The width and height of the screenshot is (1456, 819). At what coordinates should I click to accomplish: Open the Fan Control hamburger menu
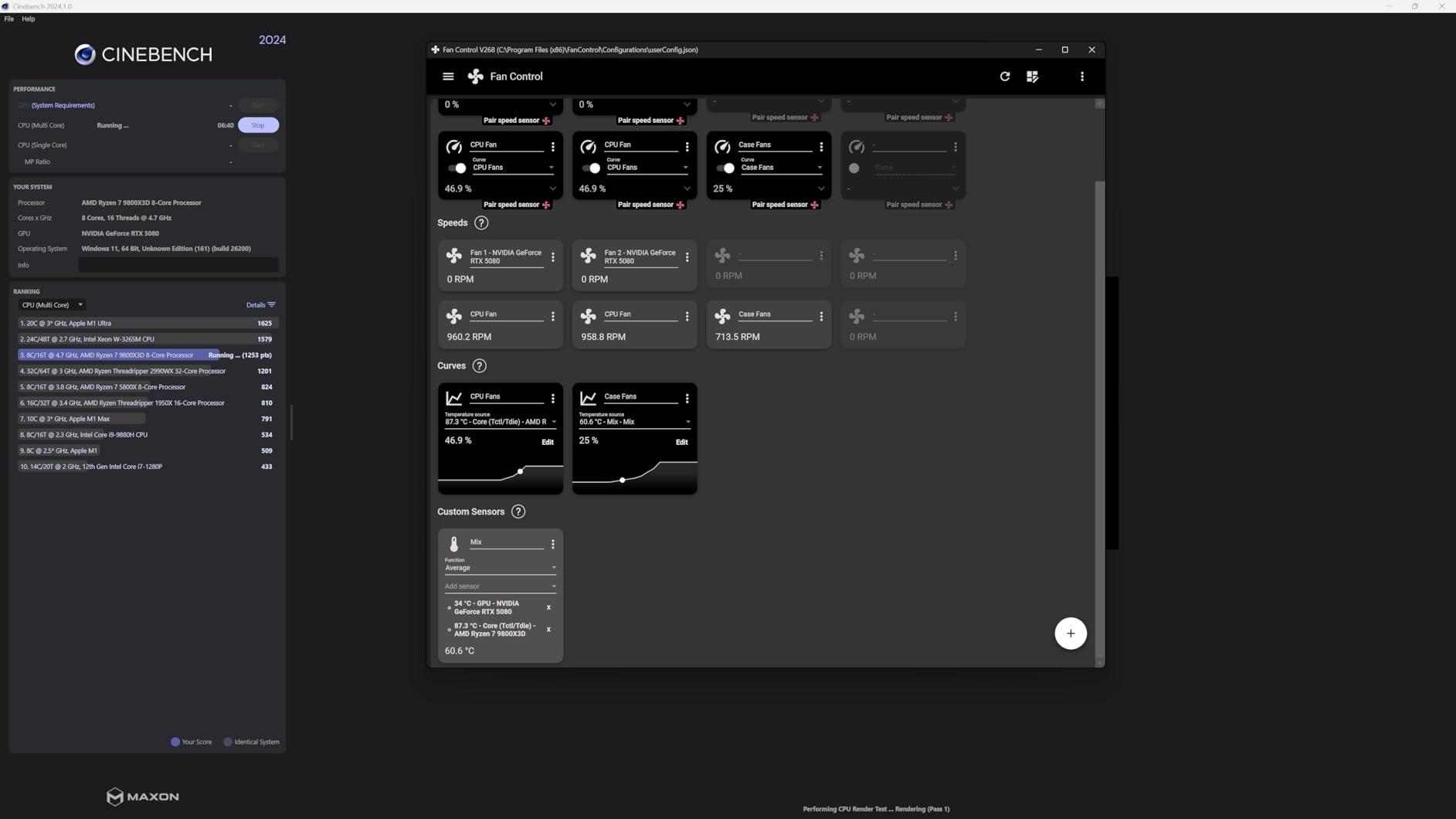click(448, 76)
